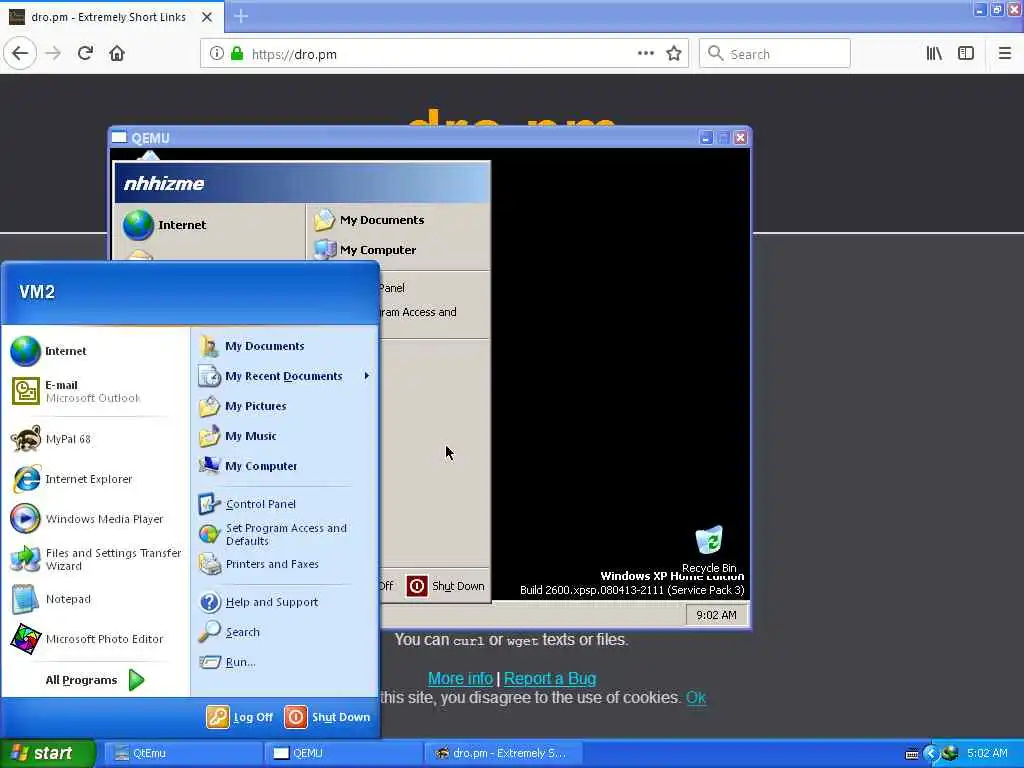Close the dro.pm browser tab
This screenshot has height=768, width=1024.
(207, 17)
